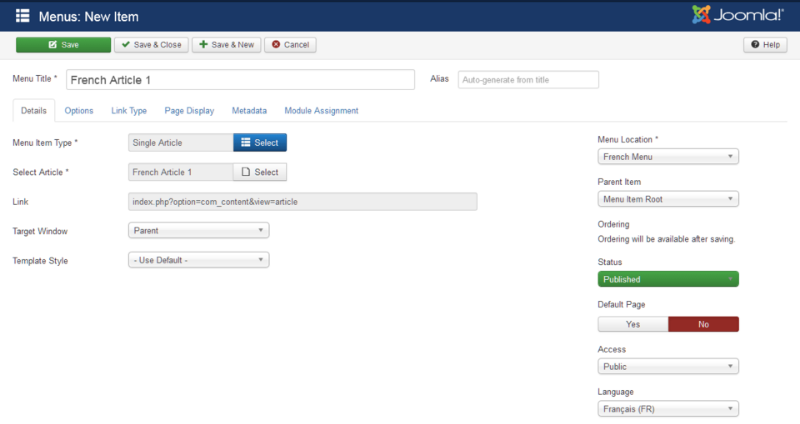
Task: Click the French Article 1 selected article field
Action: [181, 172]
